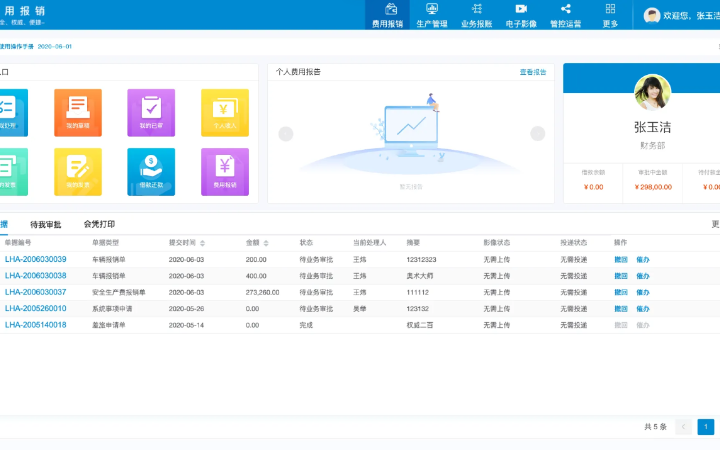Click the 单据编号 column header

point(18,242)
